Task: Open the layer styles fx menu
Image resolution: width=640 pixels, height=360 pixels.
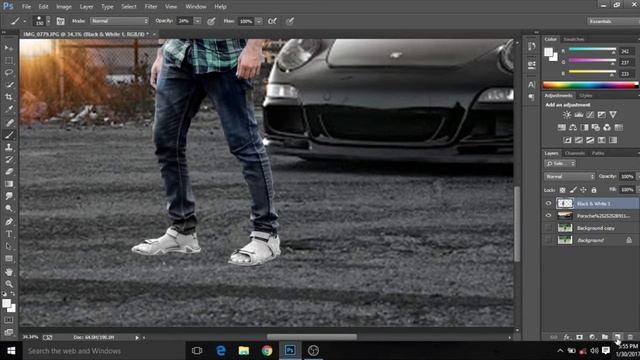Action: click(567, 337)
